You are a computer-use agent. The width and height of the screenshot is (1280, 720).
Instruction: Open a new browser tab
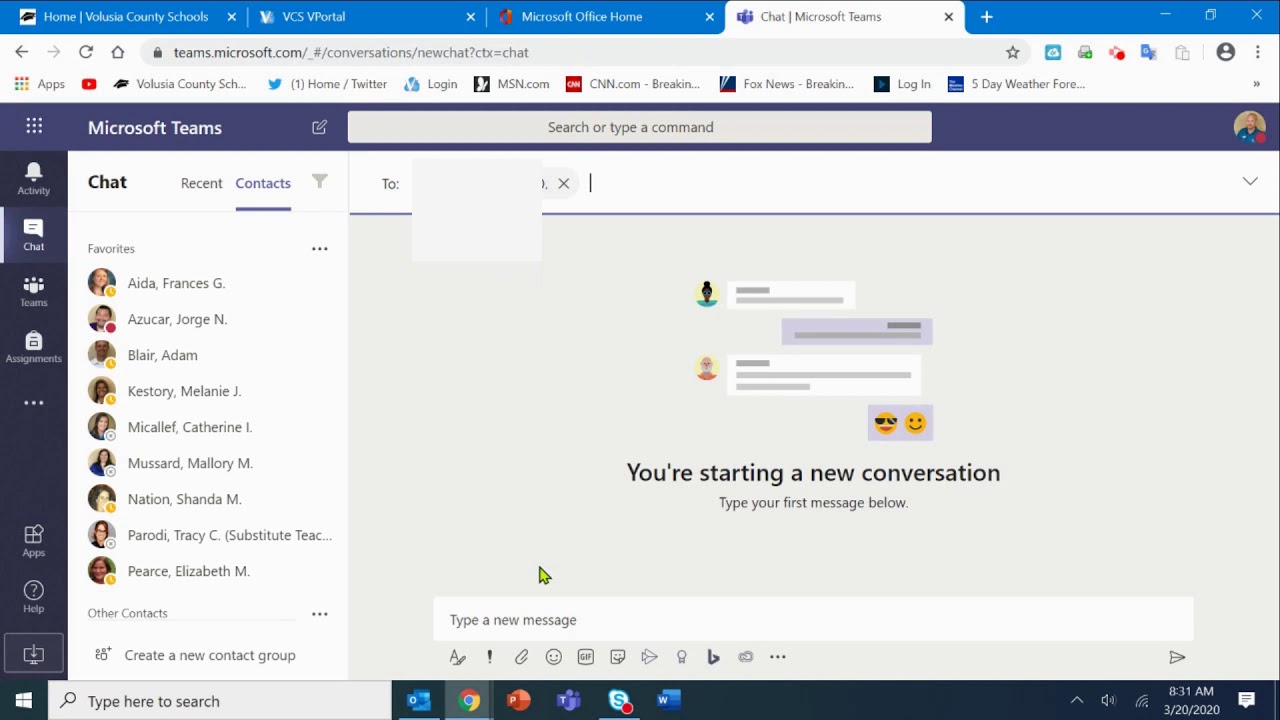(986, 16)
